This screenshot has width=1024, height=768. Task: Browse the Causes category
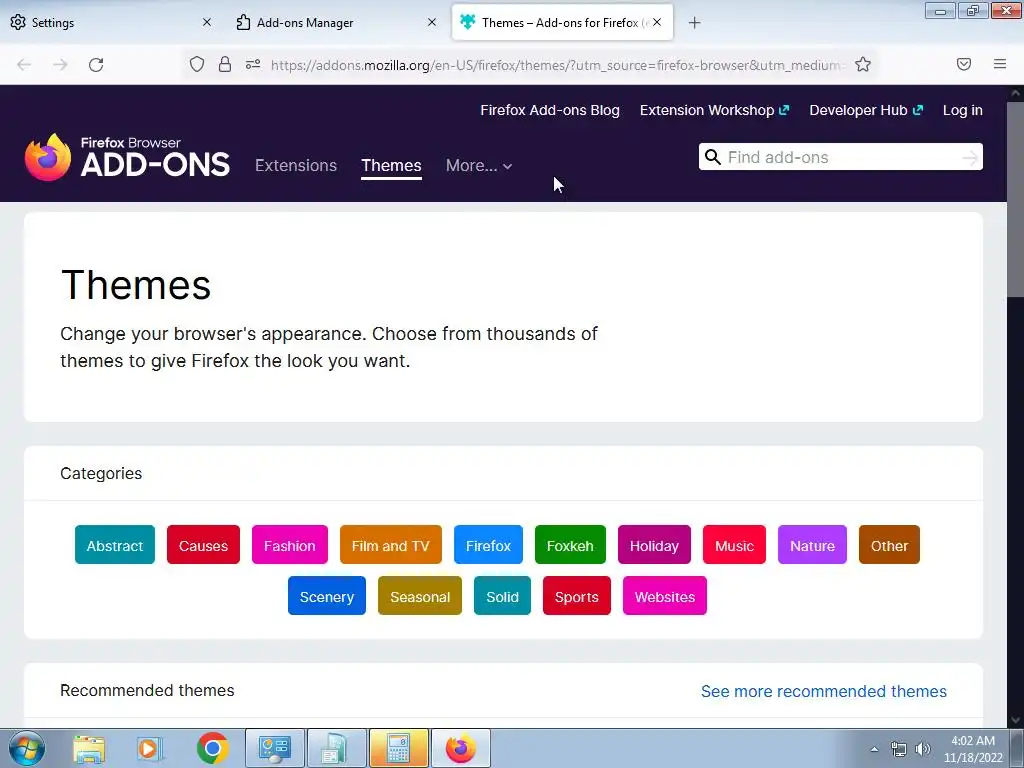pos(203,545)
